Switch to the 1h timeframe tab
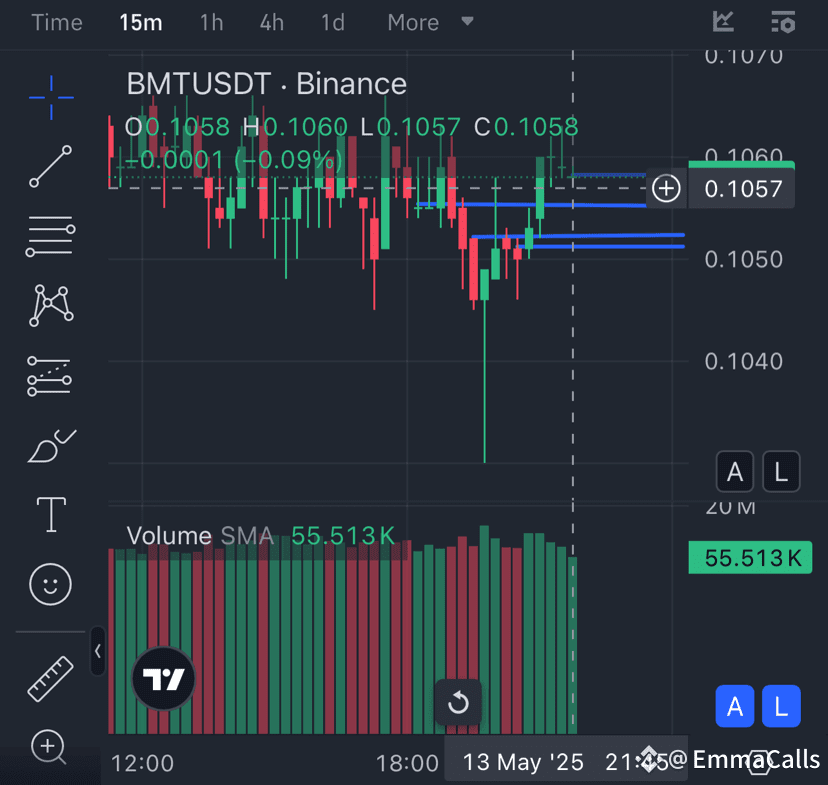The height and width of the screenshot is (785, 828). point(211,22)
